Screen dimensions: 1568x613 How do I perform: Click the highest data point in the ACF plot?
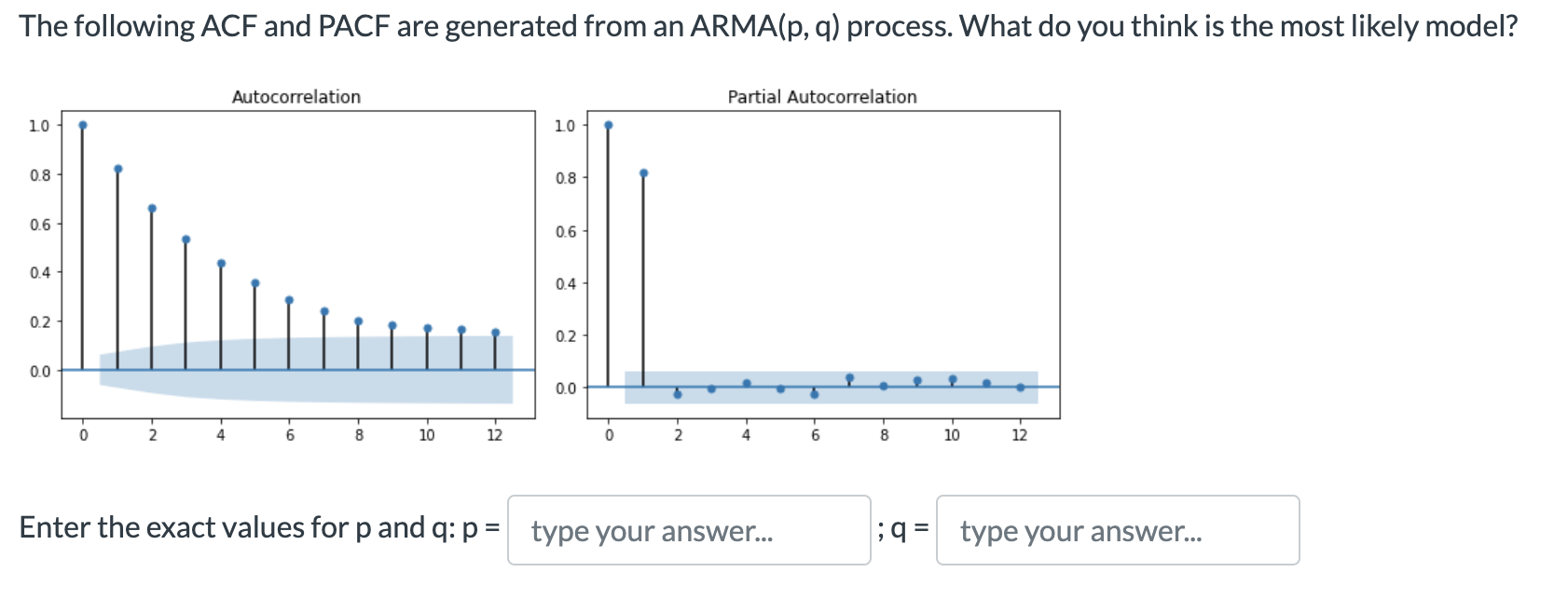[84, 124]
